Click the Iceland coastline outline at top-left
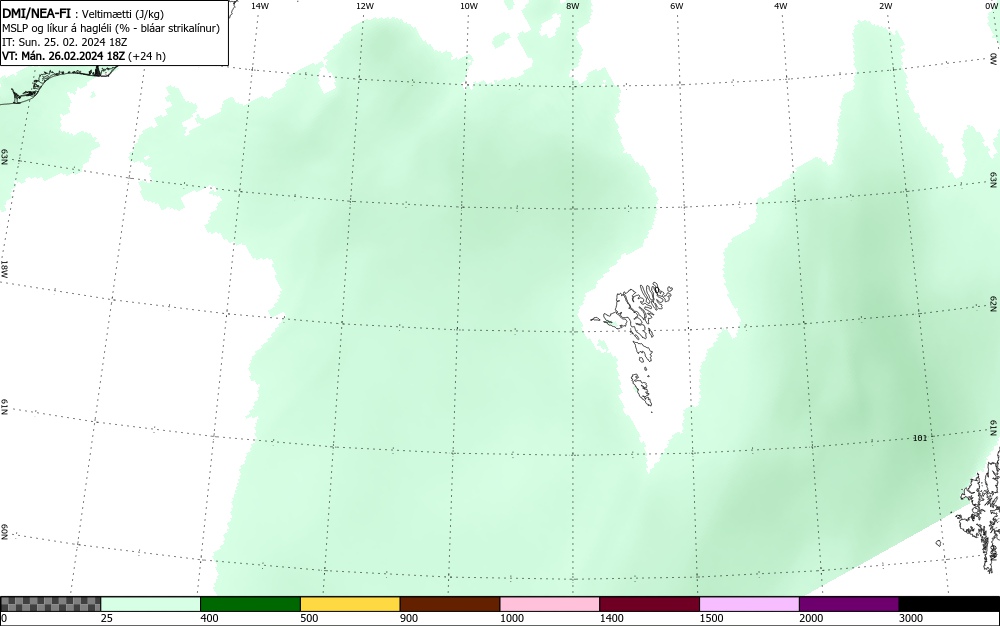Screen dimensions: 1000x626 tap(57, 83)
